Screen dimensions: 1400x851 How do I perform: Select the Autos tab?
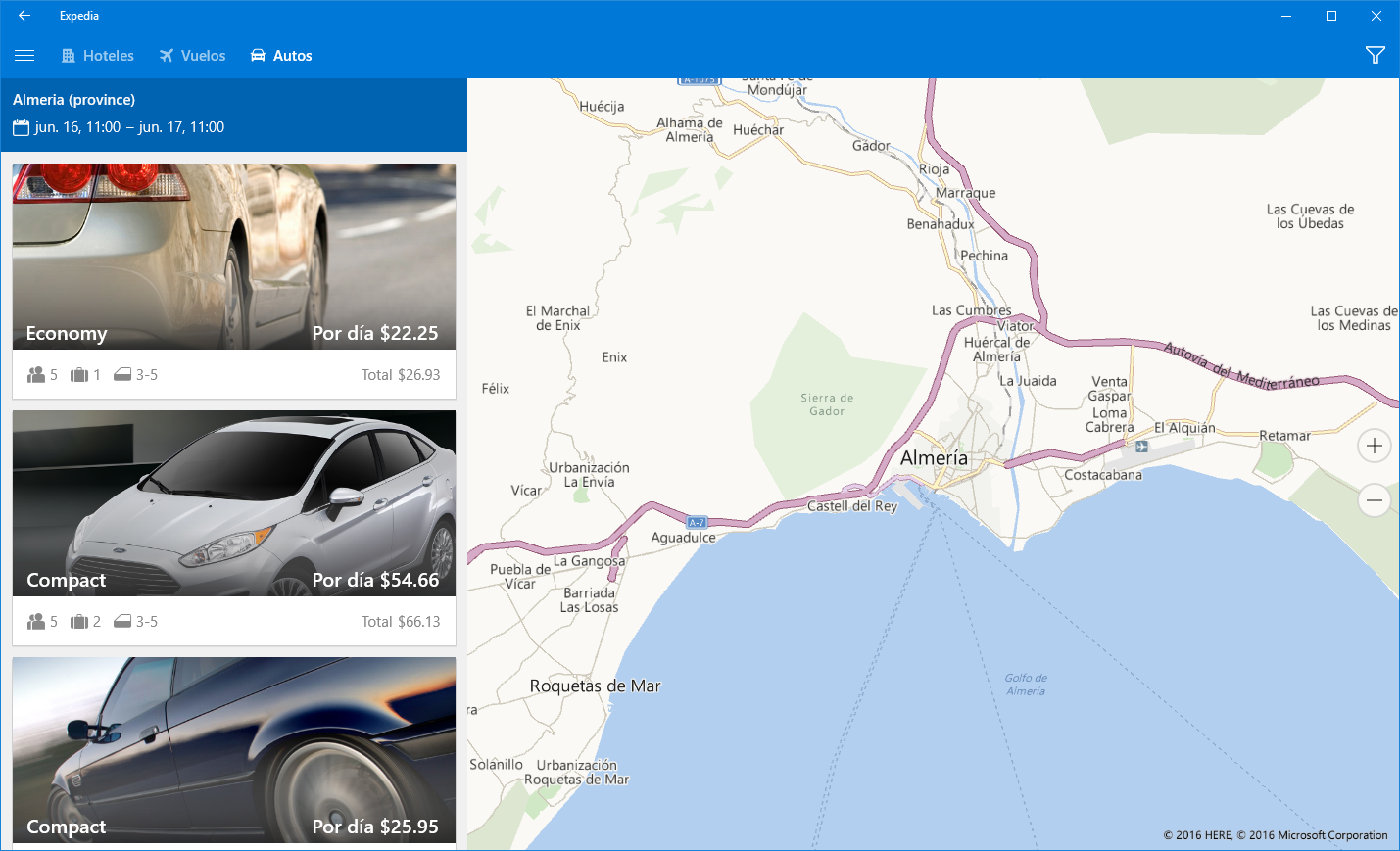[281, 56]
